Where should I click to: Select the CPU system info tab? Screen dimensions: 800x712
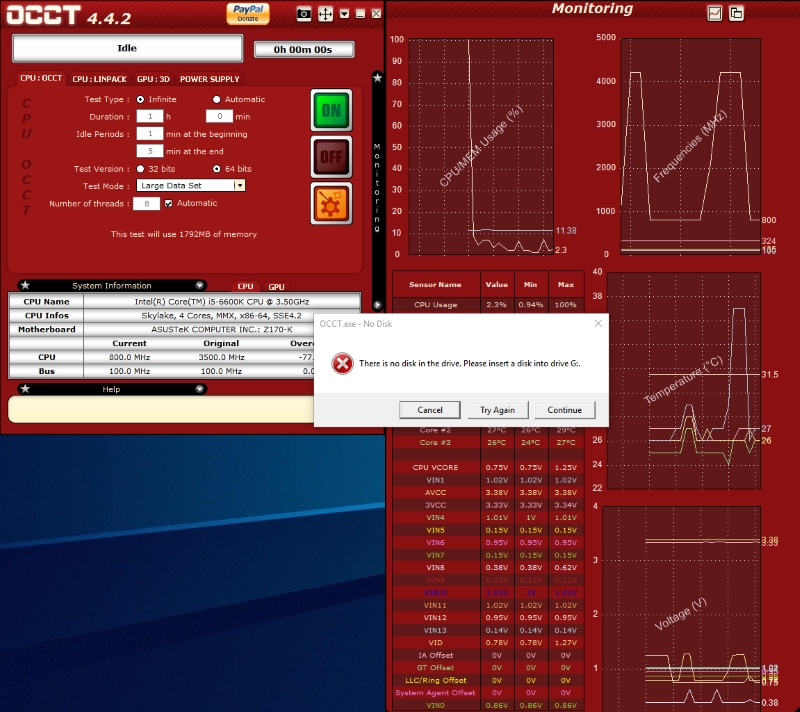tap(245, 287)
